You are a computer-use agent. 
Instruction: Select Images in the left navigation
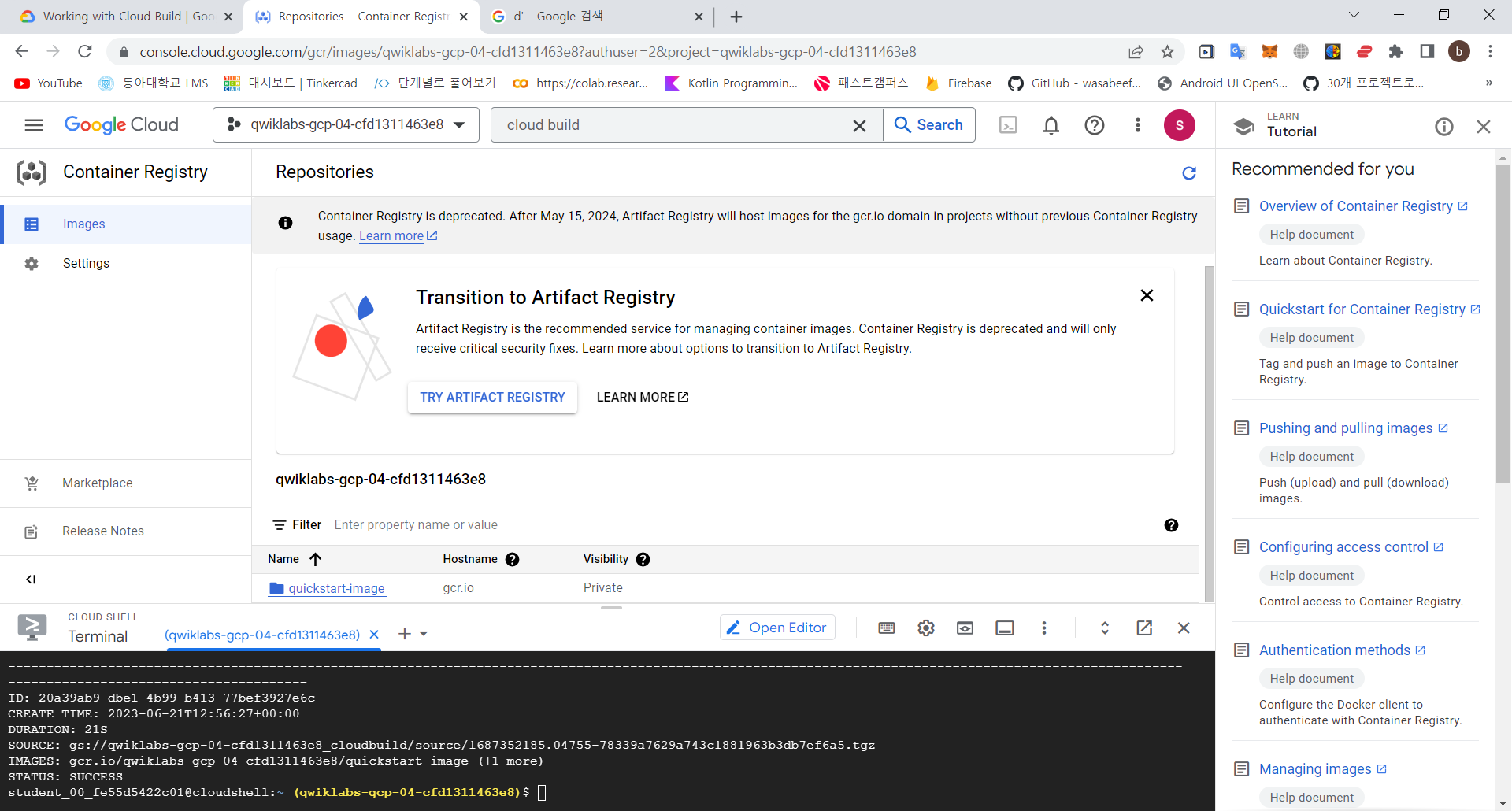pos(126,224)
